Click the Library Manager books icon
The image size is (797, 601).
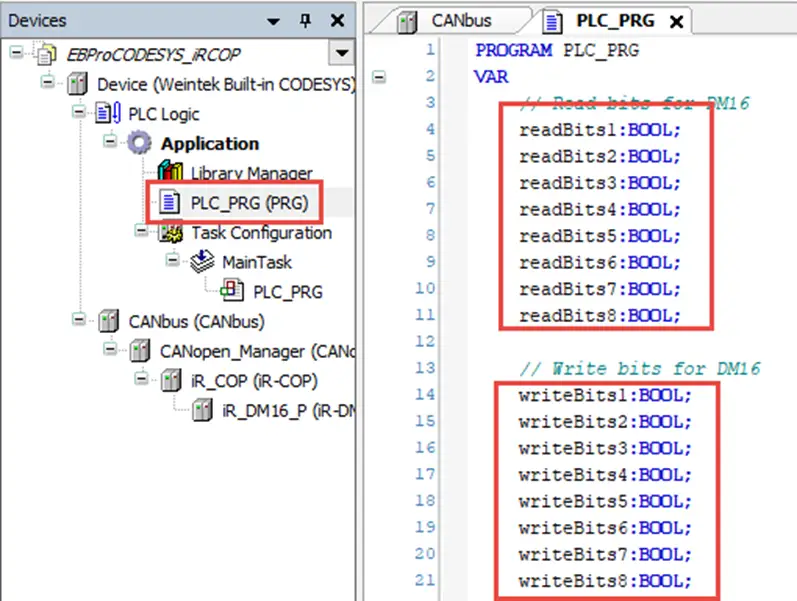(x=170, y=171)
